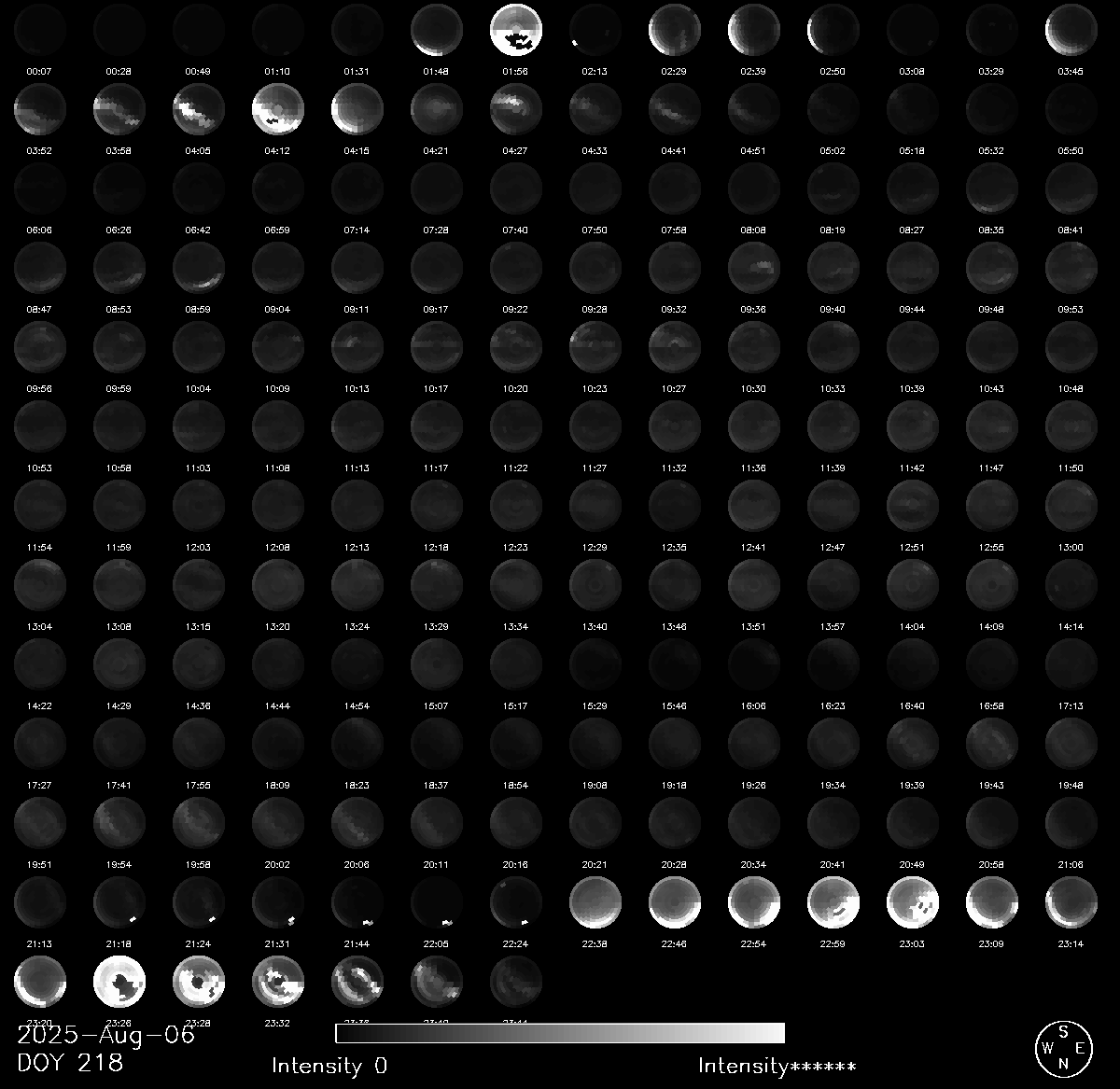Open the 02:29 aurora thumbnail
1120x1089 pixels.
(675, 31)
